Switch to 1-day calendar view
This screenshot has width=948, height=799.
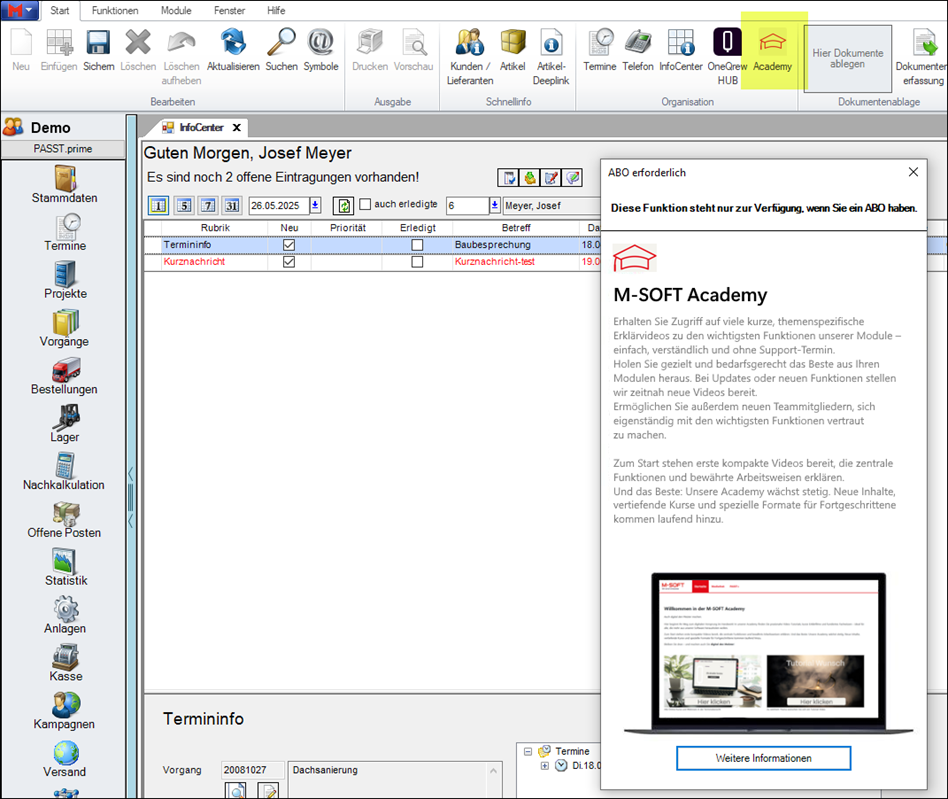click(158, 205)
